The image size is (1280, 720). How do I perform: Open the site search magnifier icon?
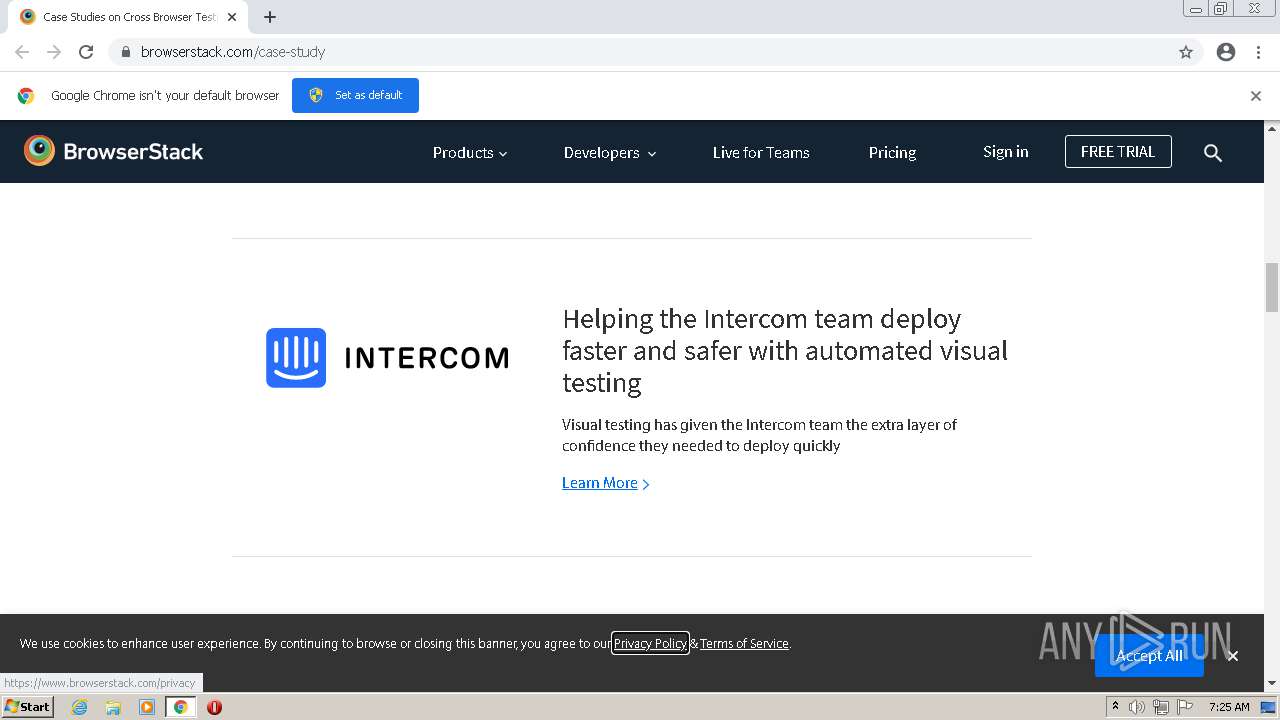tap(1213, 153)
